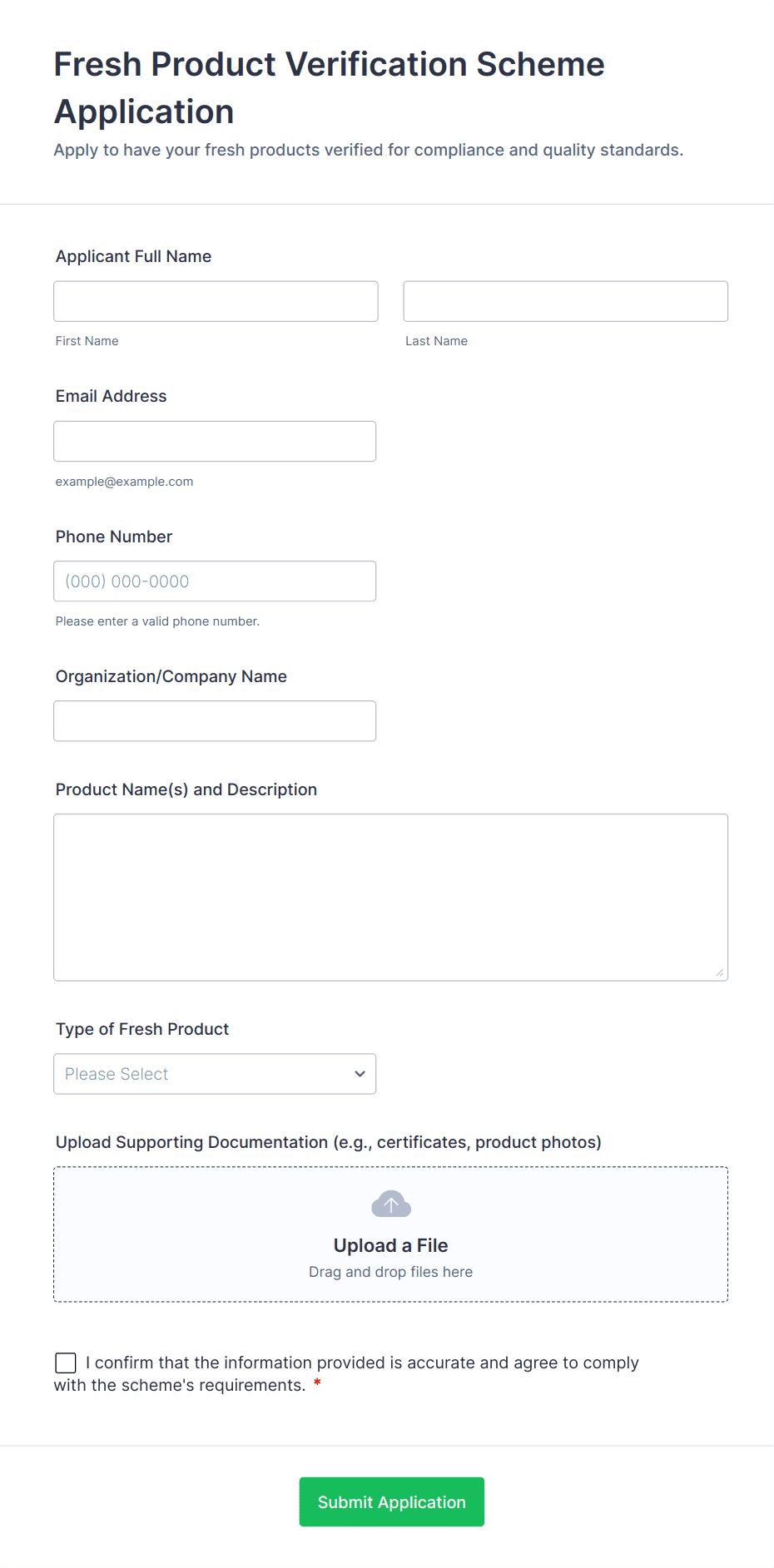Viewport: 774px width, 1568px height.
Task: Click the confirmation agreement label text
Action: (346, 1373)
